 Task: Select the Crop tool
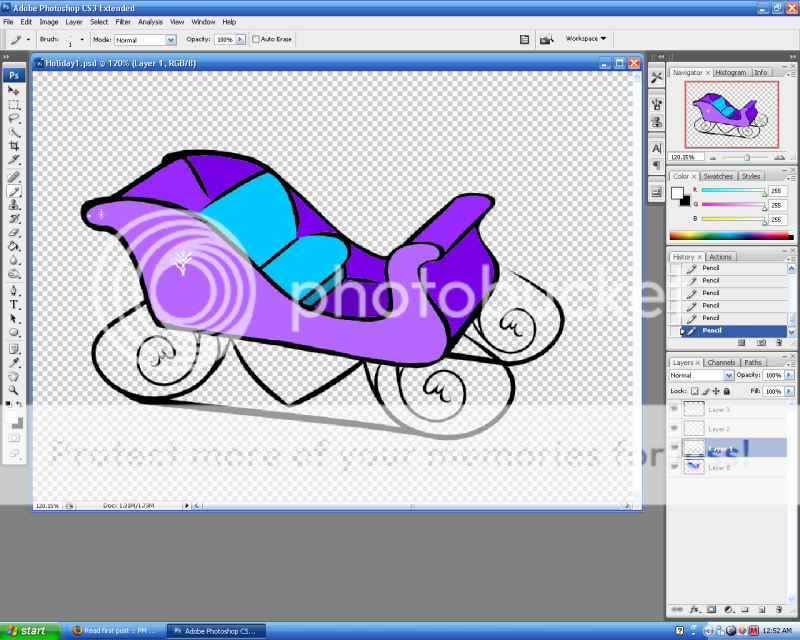tap(14, 146)
